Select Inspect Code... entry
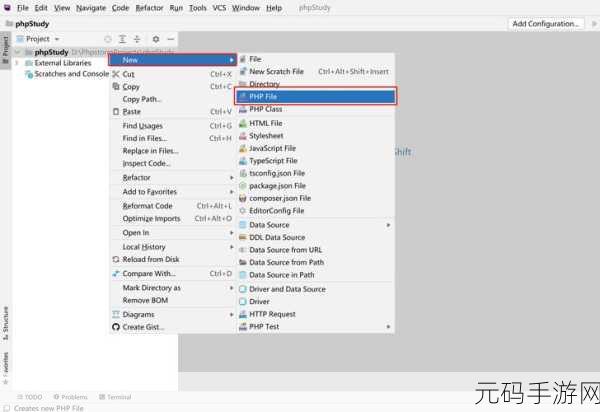Screen dimensions: 600x412 pyautogui.click(x=173, y=164)
